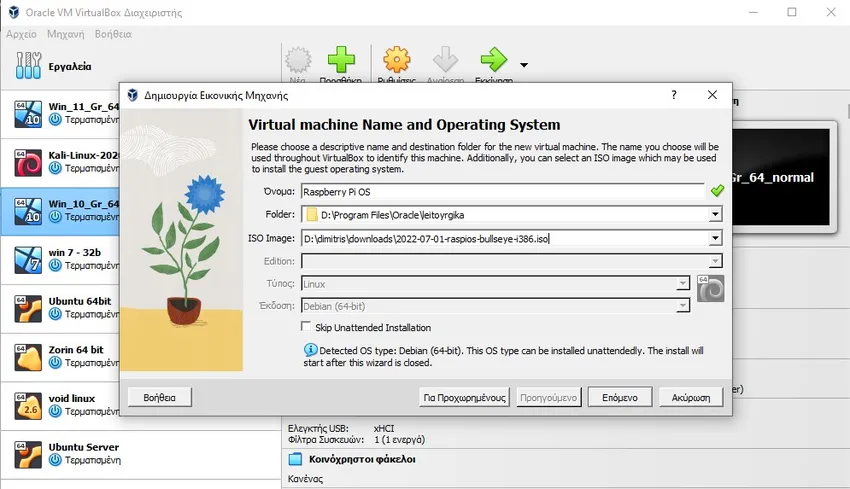The height and width of the screenshot is (489, 850).
Task: Click the green plus Add machine icon
Action: (341, 60)
